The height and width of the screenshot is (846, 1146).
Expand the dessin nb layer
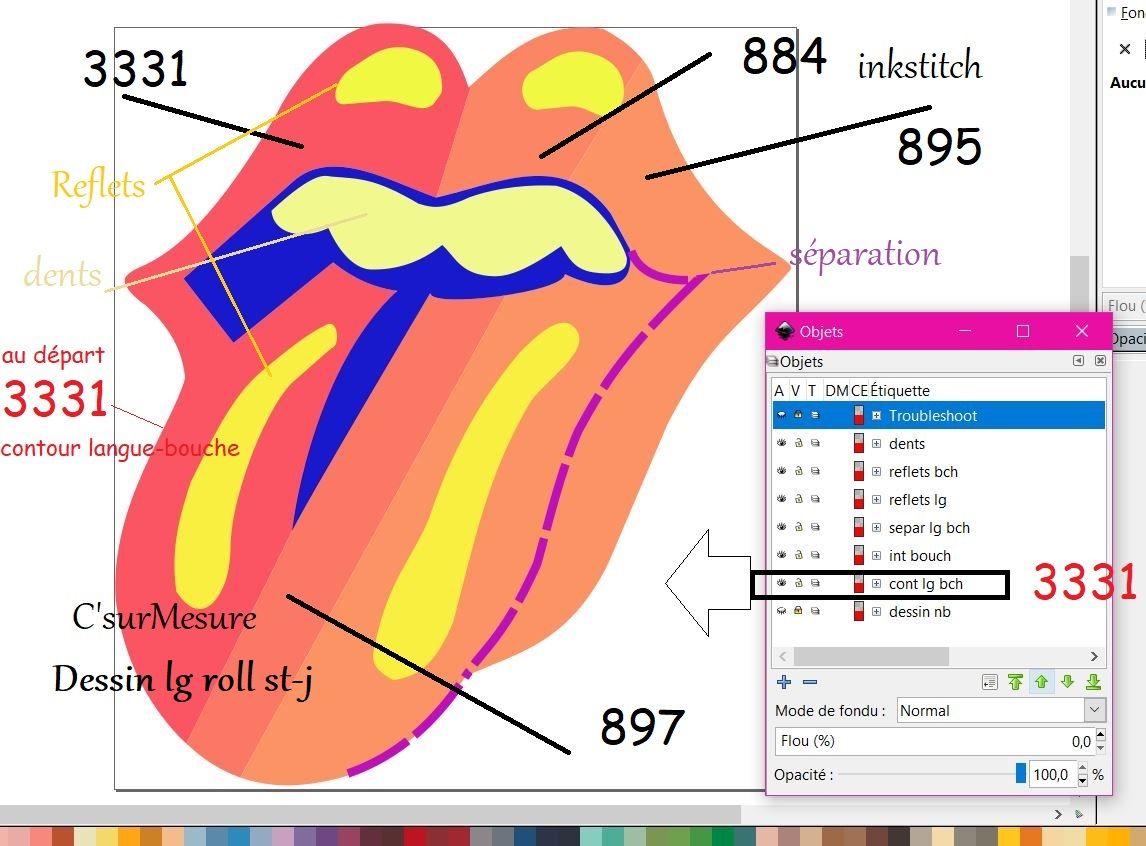pos(876,611)
